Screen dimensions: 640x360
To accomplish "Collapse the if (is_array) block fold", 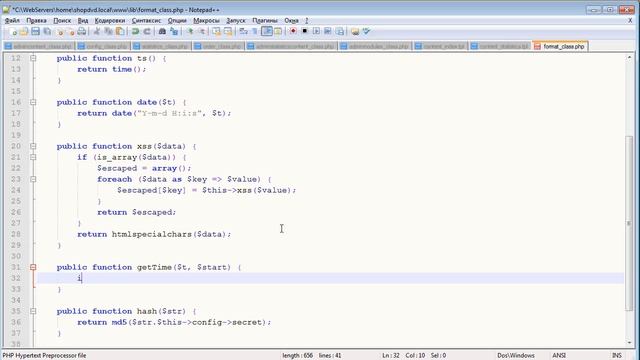I will click(33, 157).
